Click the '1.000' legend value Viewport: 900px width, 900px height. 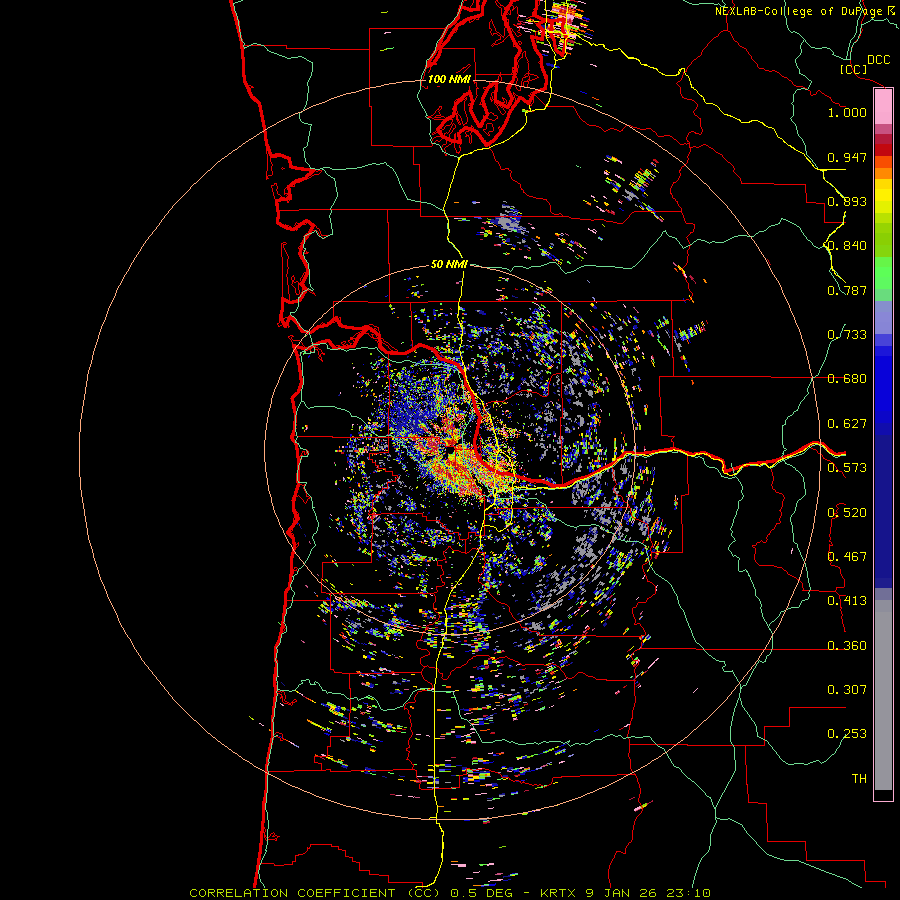coord(847,112)
